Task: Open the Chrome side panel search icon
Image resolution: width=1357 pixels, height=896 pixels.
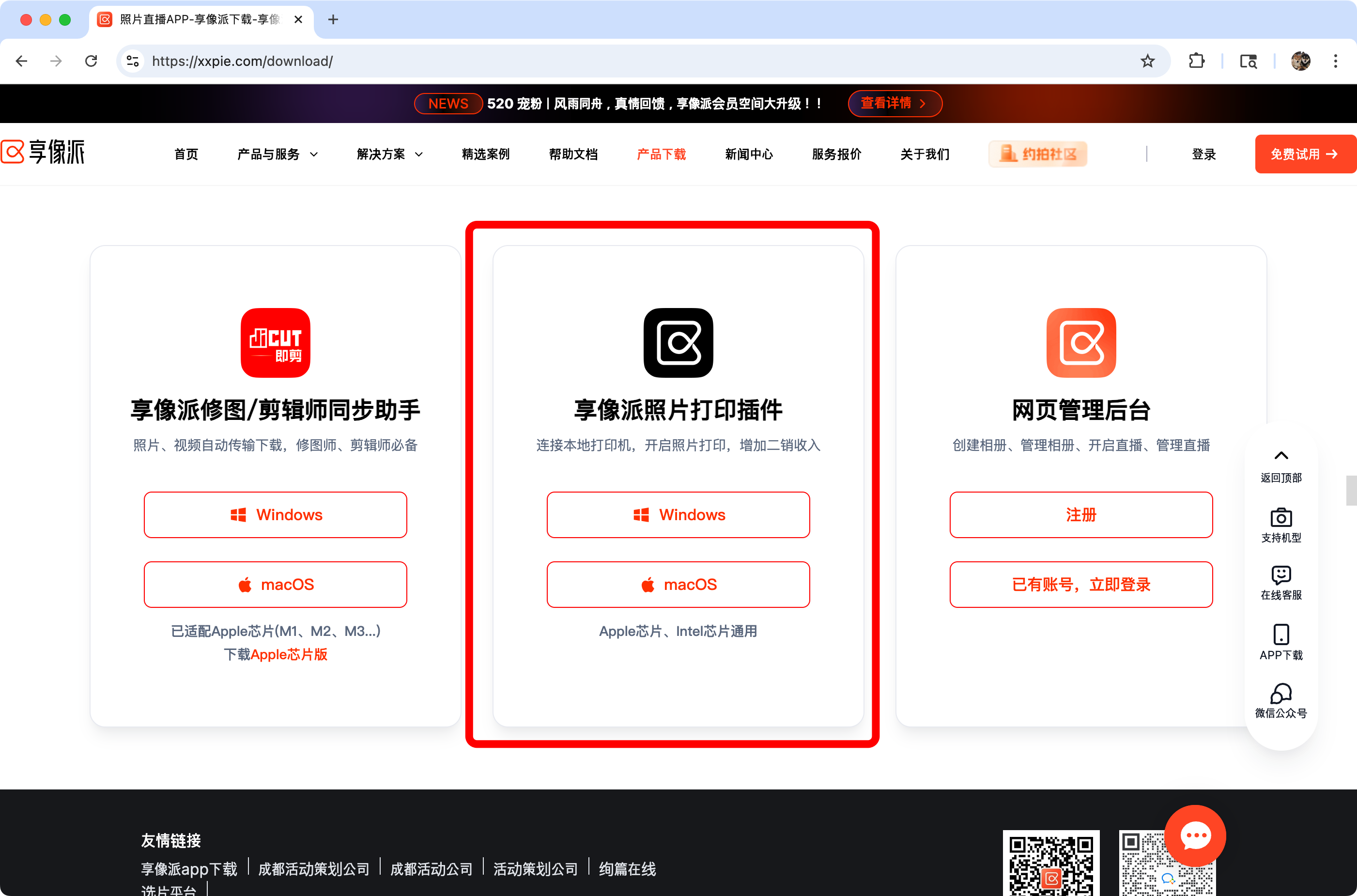Action: pos(1249,61)
